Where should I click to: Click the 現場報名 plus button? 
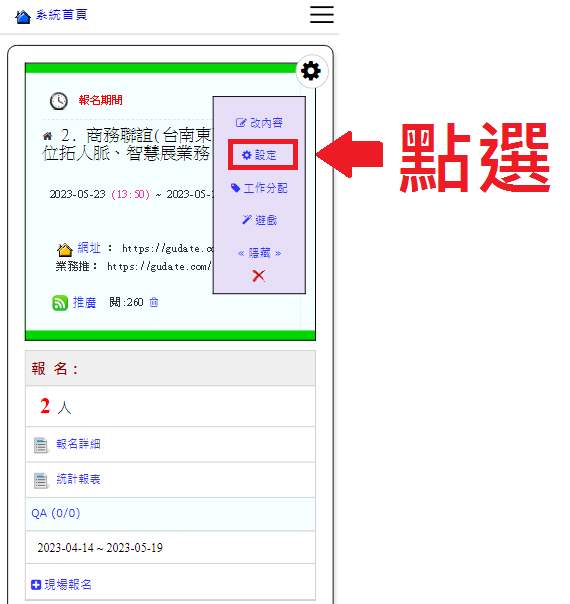coord(36,584)
